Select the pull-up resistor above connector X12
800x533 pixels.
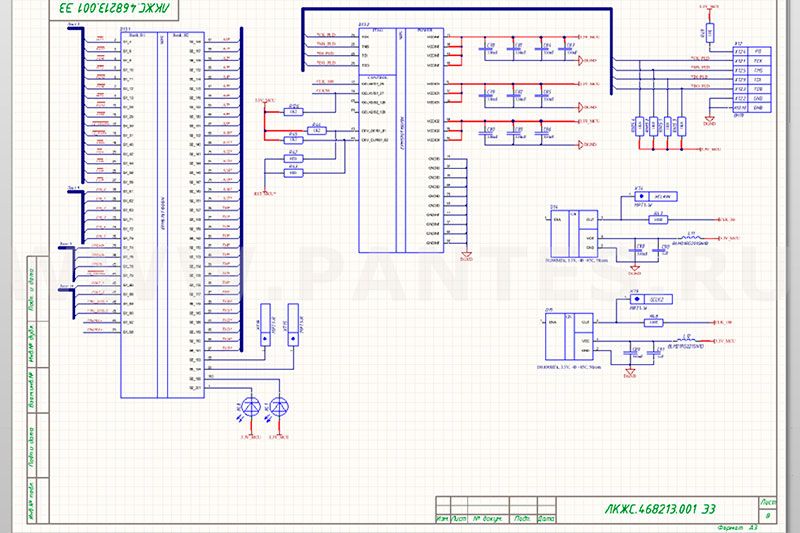click(x=708, y=32)
